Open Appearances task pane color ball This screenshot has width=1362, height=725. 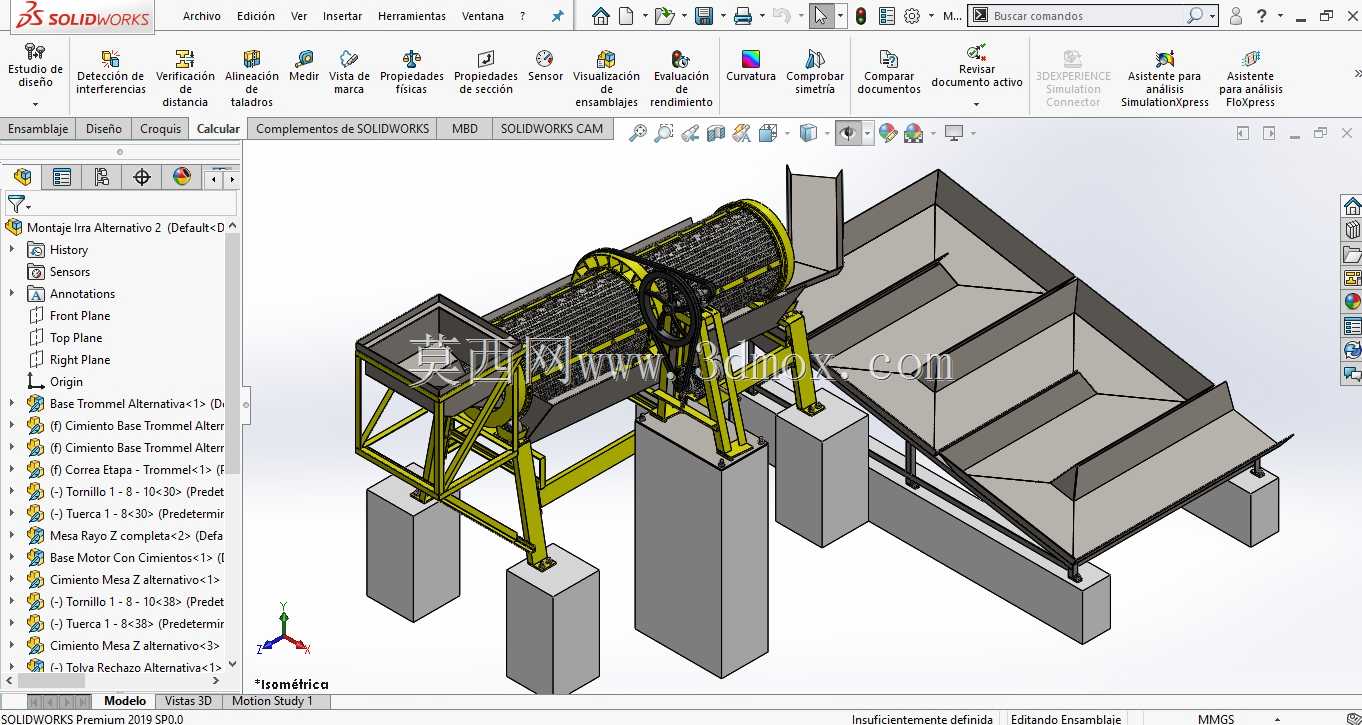[1352, 302]
